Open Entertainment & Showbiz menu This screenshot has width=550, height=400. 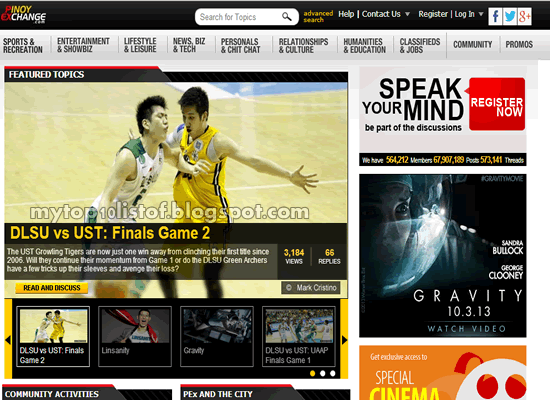point(83,45)
